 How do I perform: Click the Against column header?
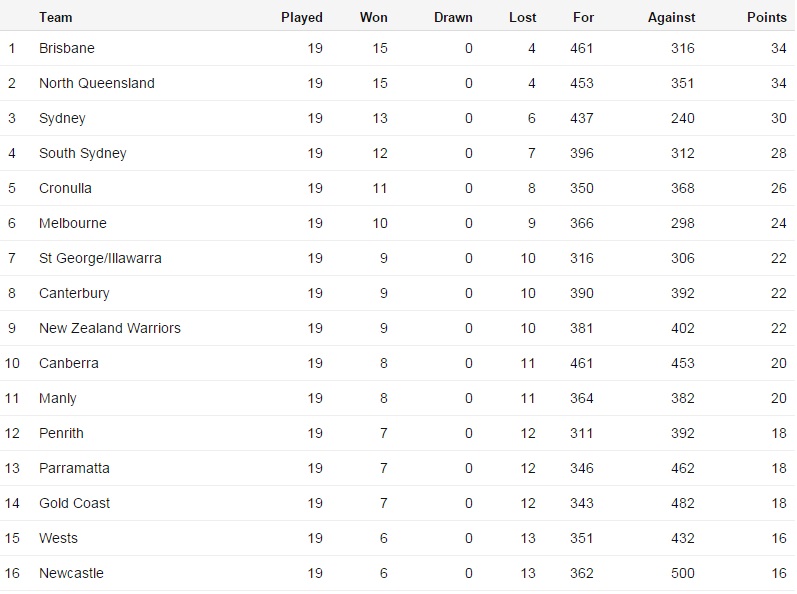pyautogui.click(x=670, y=17)
